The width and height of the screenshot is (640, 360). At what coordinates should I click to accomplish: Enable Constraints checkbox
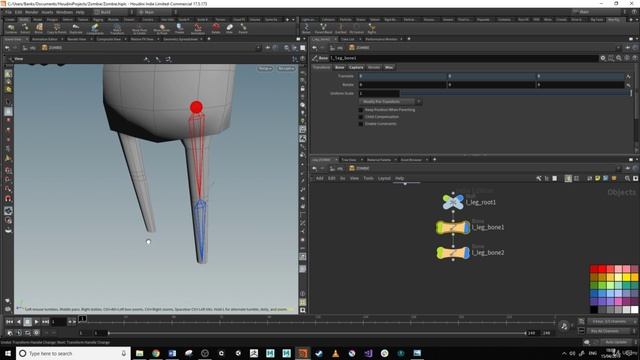360,124
